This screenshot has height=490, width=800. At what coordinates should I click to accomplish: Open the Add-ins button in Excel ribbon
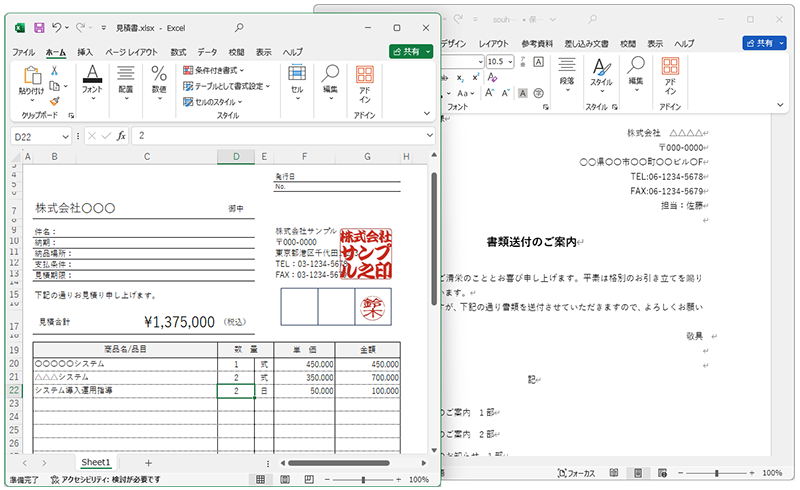point(365,82)
